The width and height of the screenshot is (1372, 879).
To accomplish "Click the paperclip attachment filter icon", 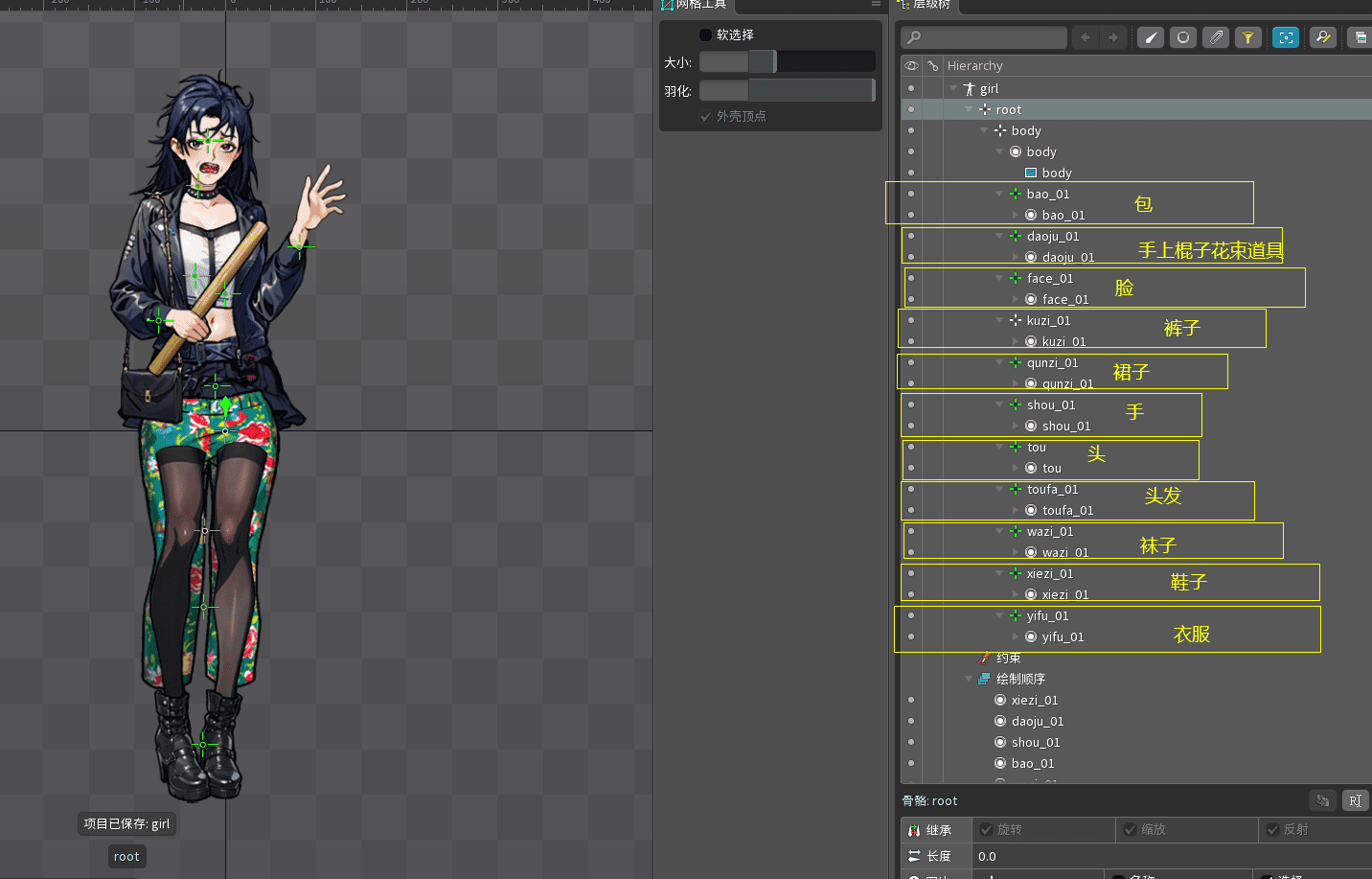I will (1216, 37).
